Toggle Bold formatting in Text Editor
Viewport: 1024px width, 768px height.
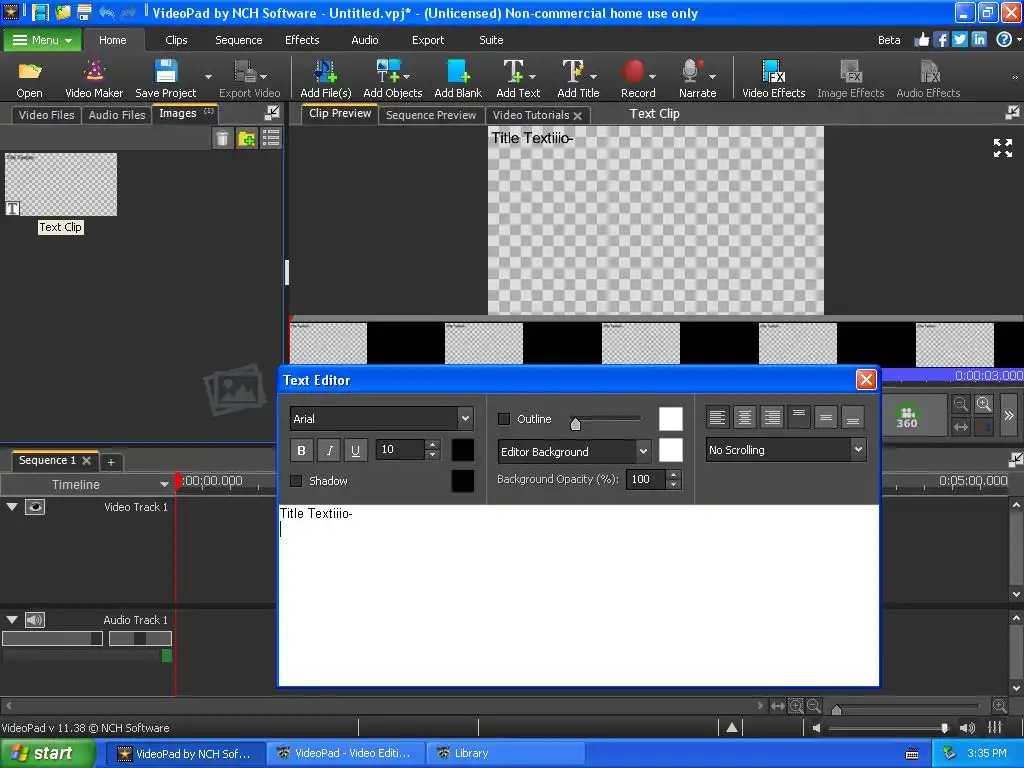tap(301, 450)
